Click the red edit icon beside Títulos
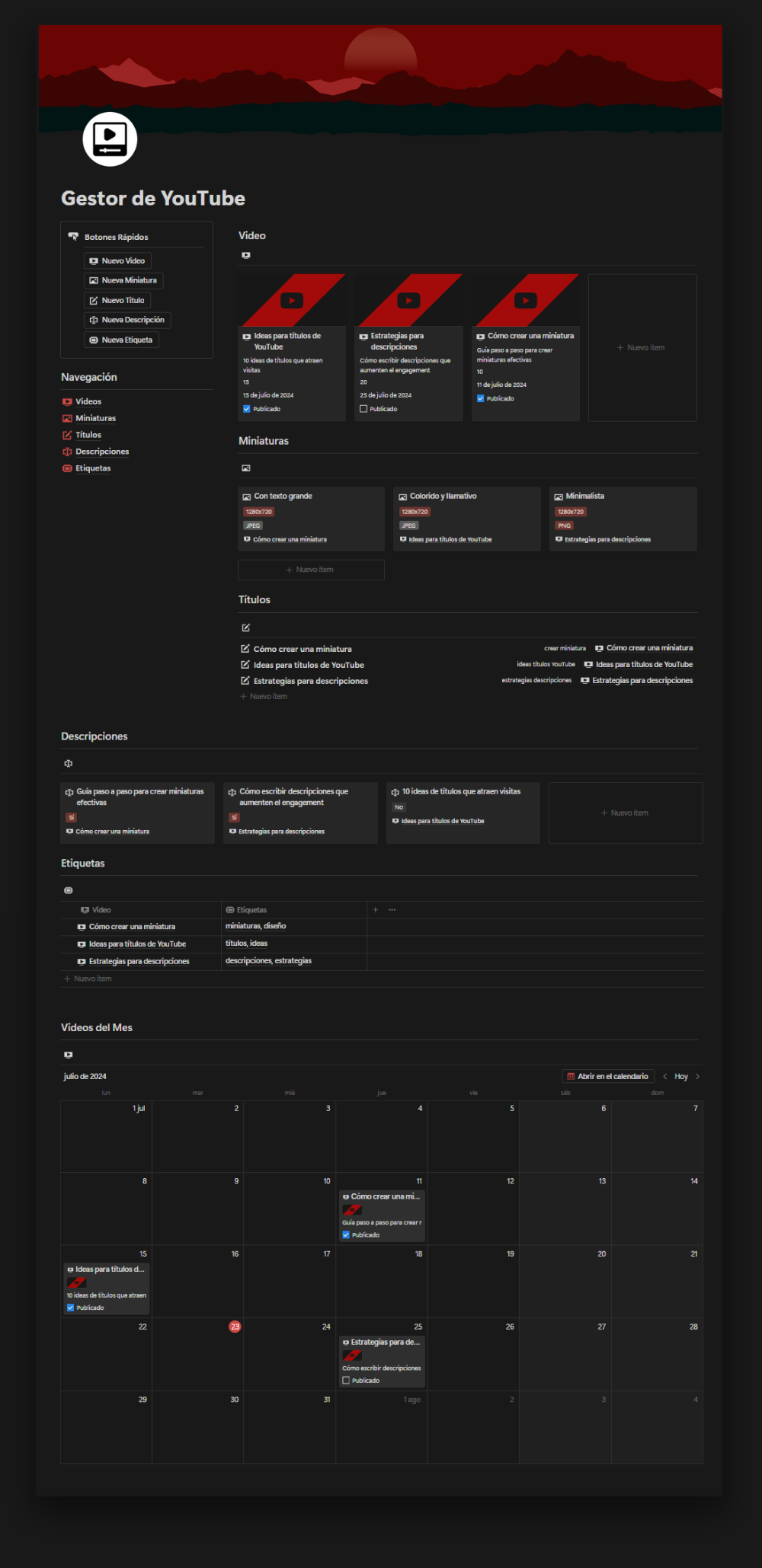Image resolution: width=762 pixels, height=1568 pixels. pyautogui.click(x=67, y=435)
